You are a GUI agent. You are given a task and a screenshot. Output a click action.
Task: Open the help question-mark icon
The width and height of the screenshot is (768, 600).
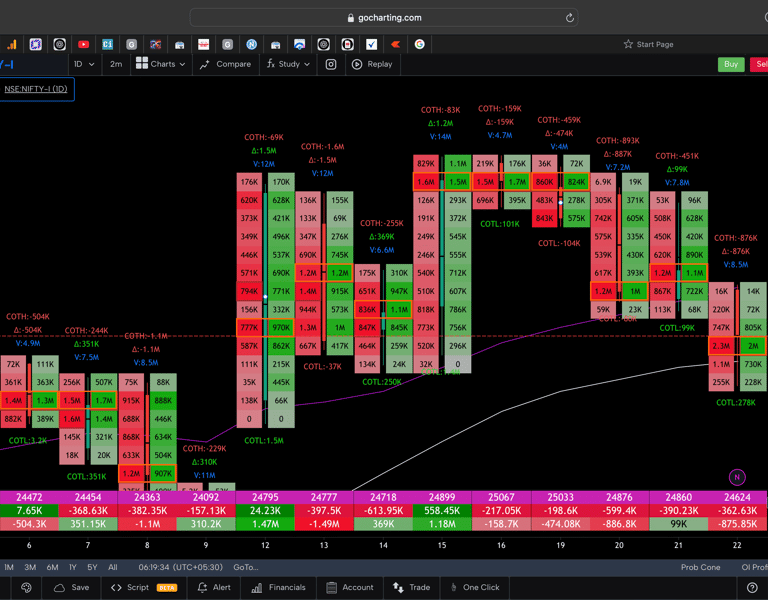pos(752,587)
